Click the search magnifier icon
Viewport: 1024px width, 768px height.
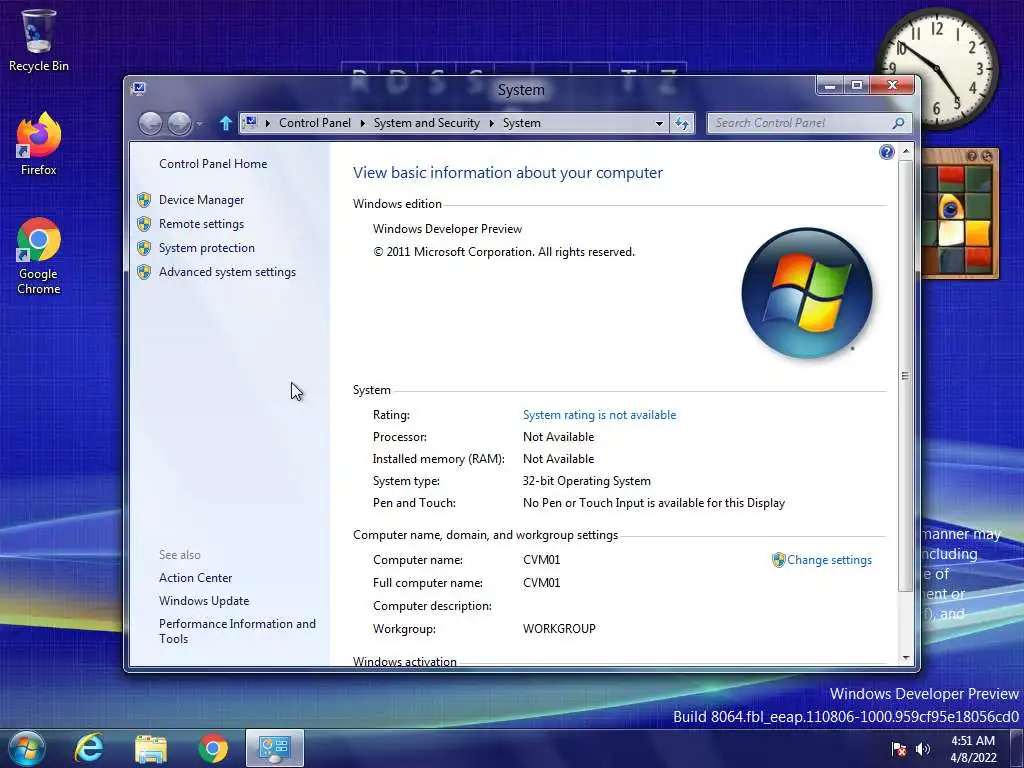coord(899,123)
